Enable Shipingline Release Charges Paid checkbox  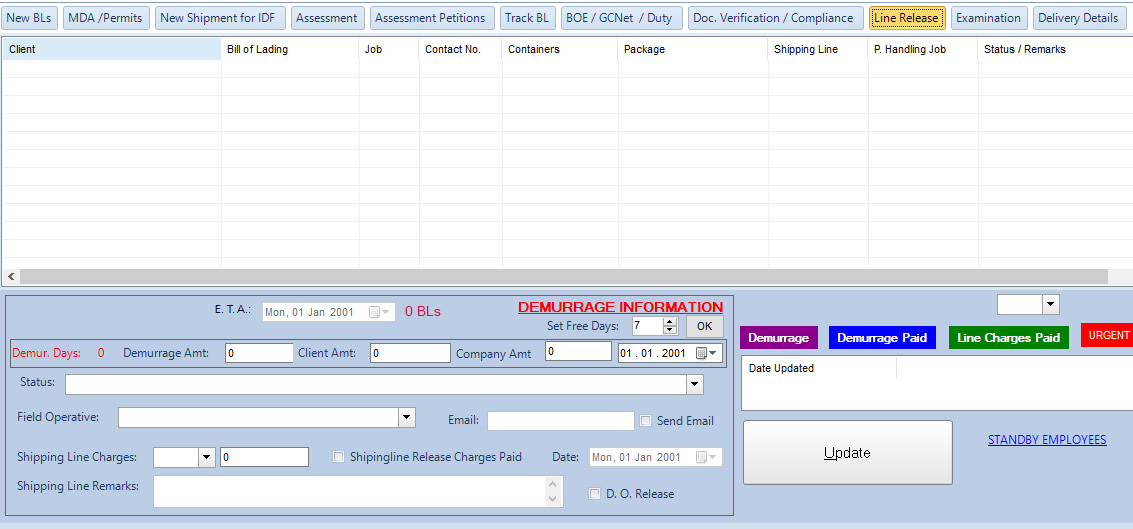point(339,457)
